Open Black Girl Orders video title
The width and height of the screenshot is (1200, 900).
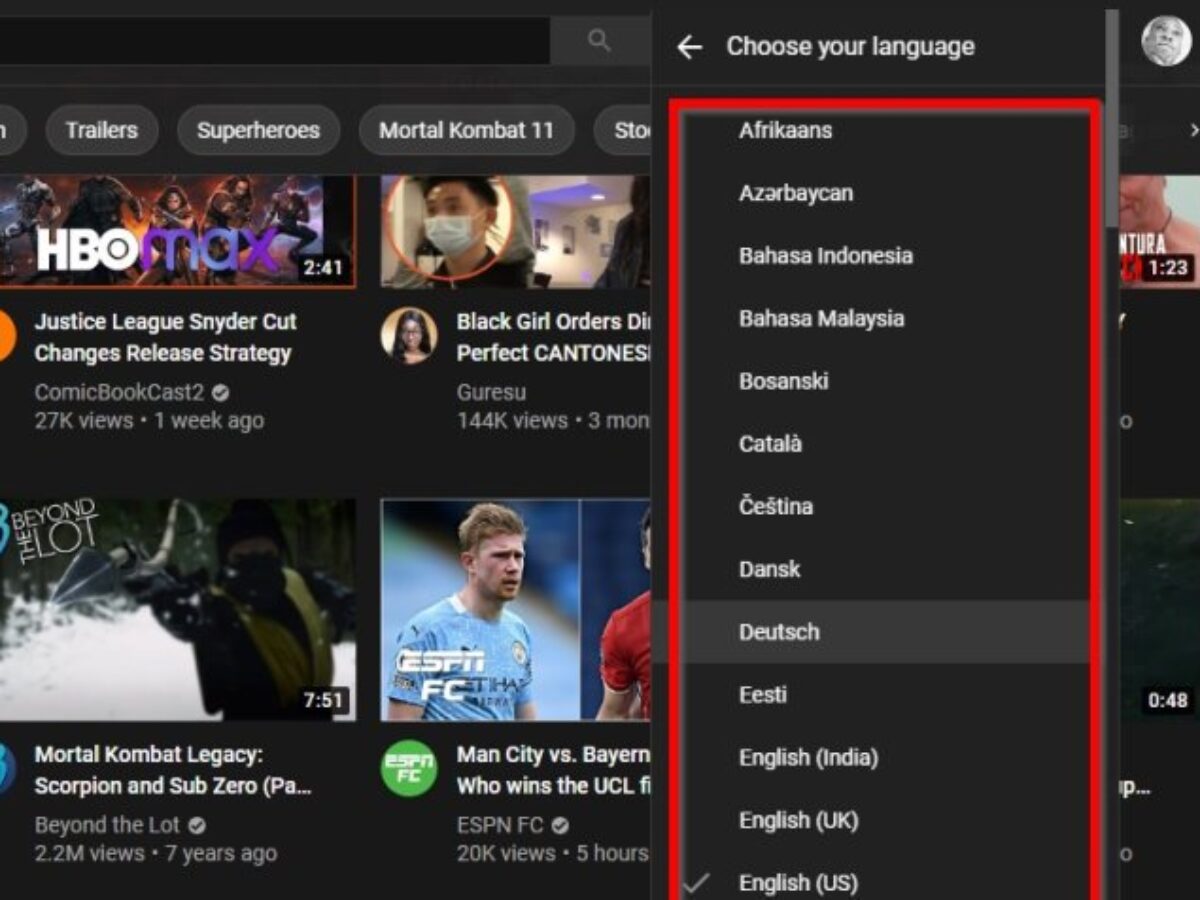(x=553, y=337)
